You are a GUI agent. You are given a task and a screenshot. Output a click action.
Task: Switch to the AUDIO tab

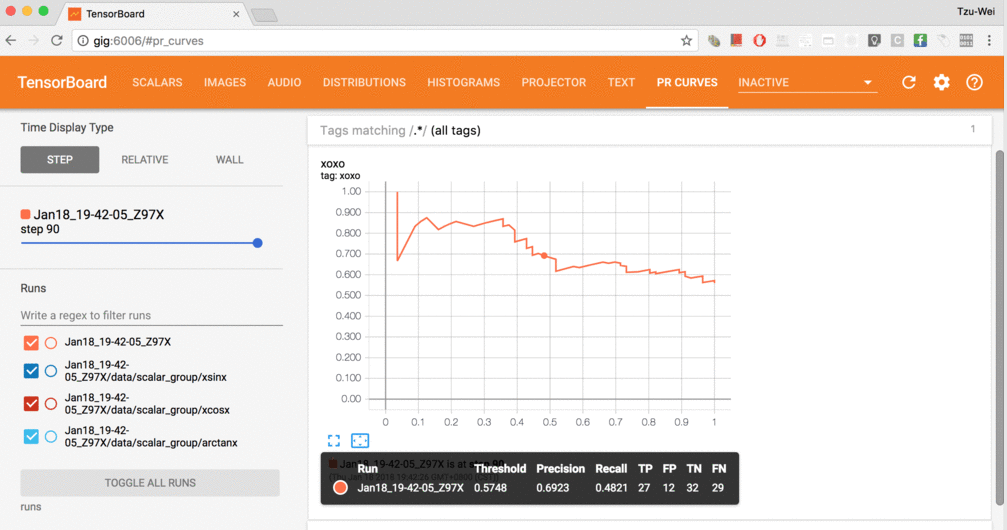[285, 82]
